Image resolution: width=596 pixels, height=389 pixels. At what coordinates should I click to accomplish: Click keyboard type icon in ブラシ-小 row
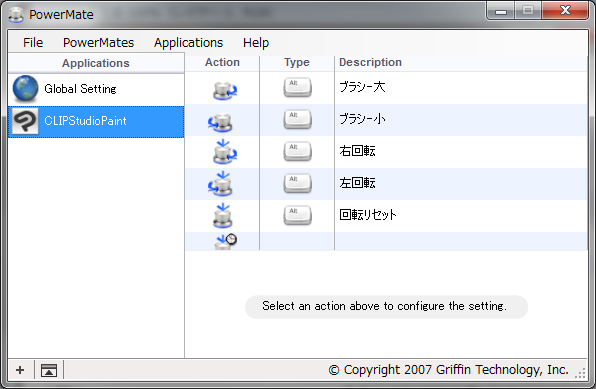[x=297, y=119]
